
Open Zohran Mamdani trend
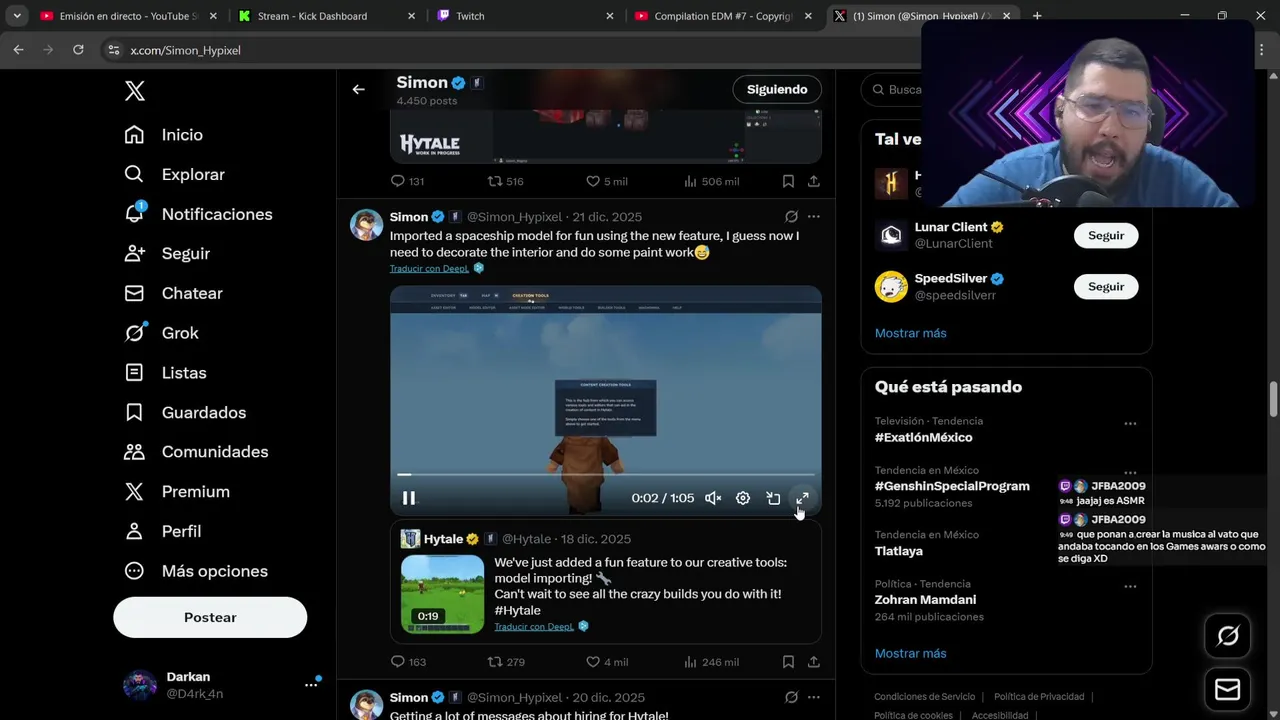[925, 600]
